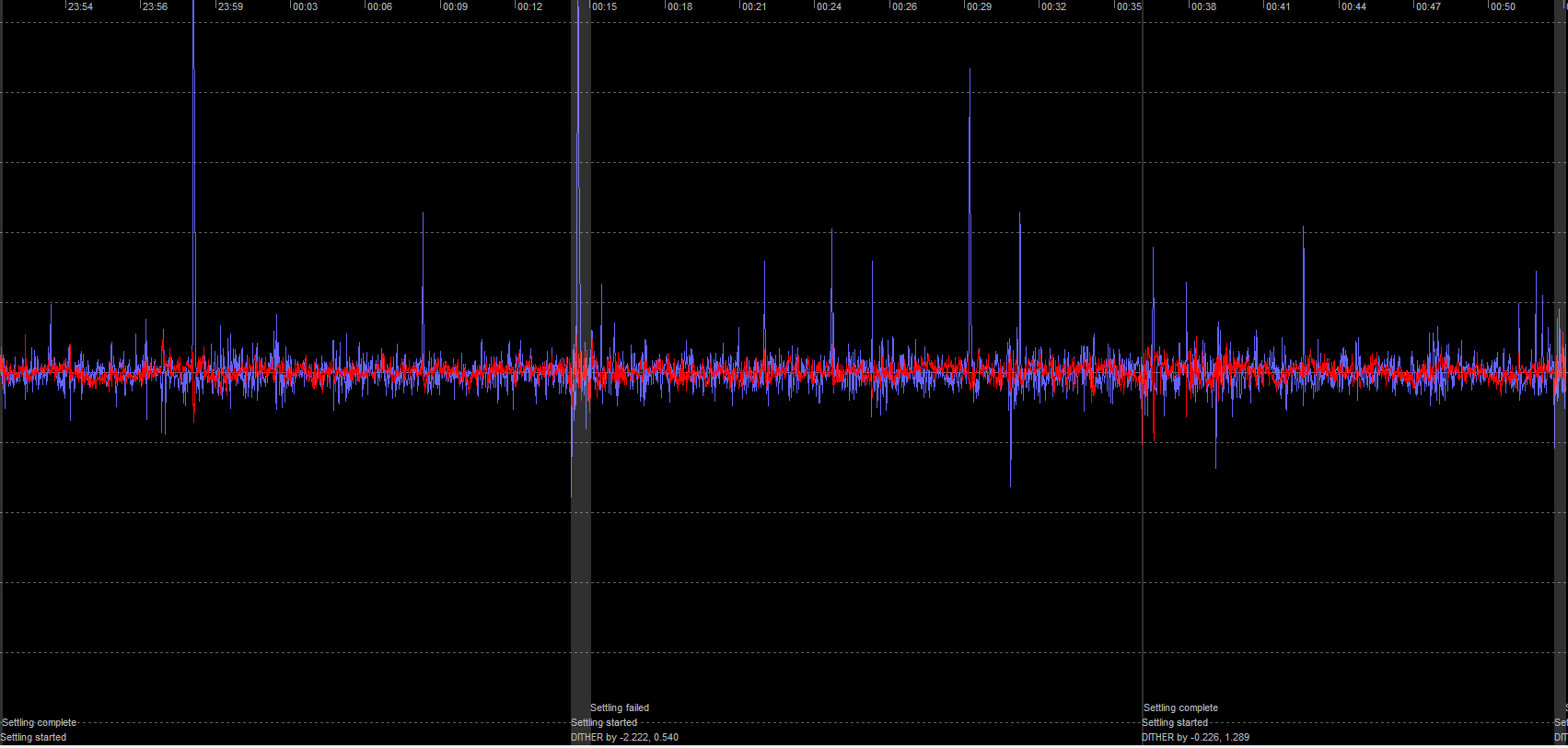This screenshot has width=1568, height=748.
Task: Click the 00:15 time label
Action: 605,6
